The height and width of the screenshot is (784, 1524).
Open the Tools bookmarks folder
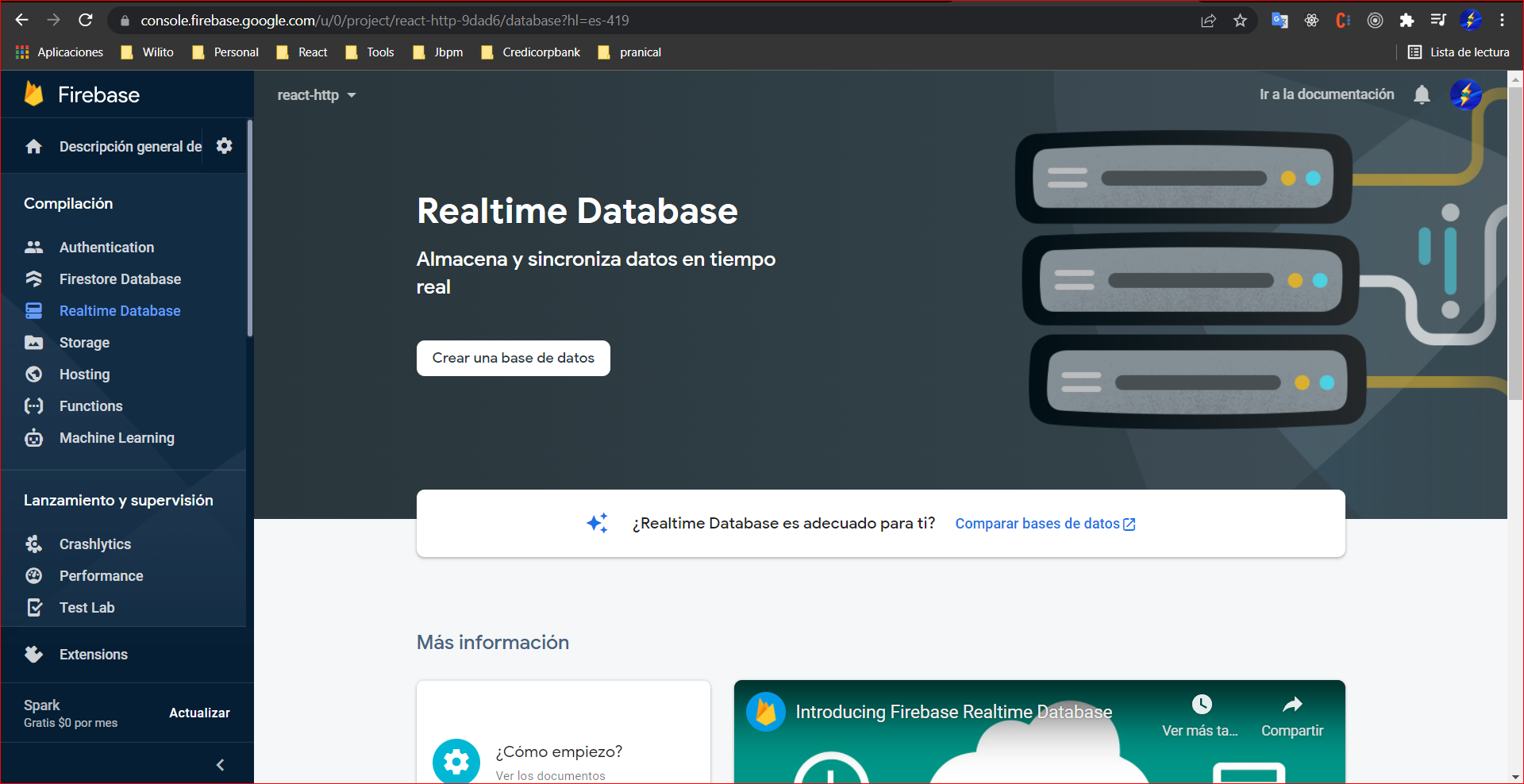coord(370,52)
